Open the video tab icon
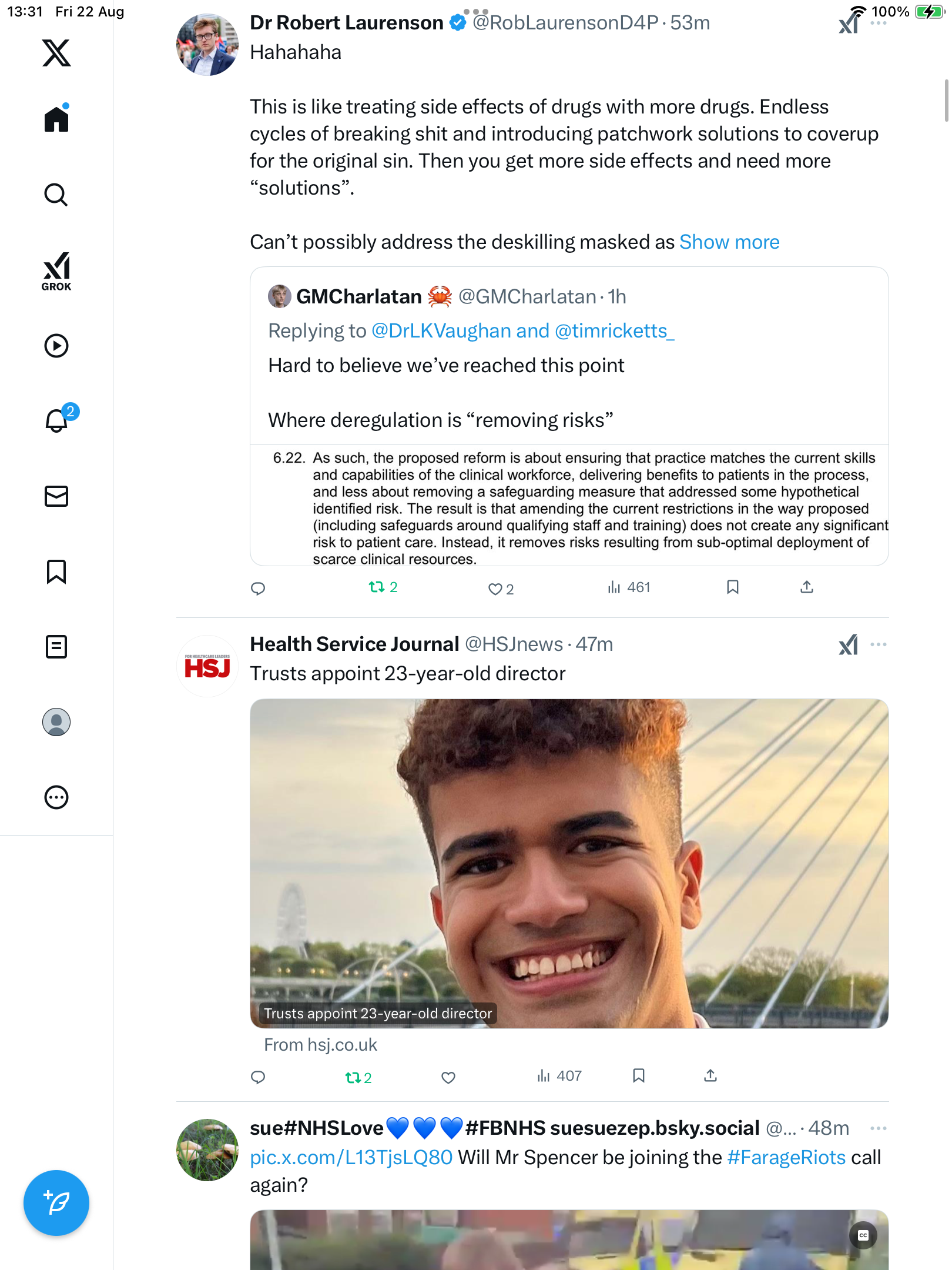 coord(56,346)
